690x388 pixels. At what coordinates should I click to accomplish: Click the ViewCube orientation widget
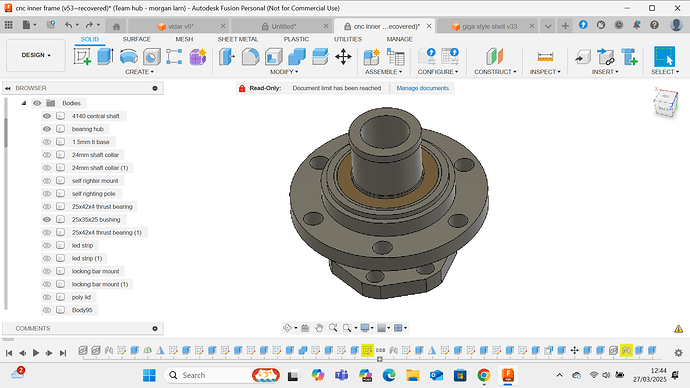(666, 102)
